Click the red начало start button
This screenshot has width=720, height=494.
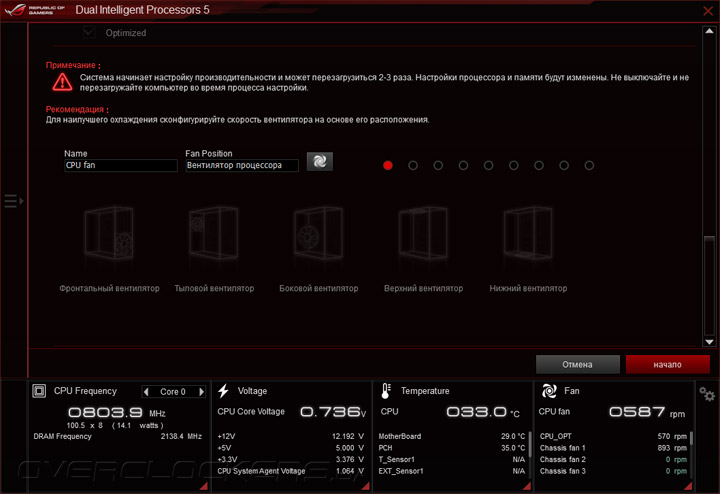click(668, 364)
